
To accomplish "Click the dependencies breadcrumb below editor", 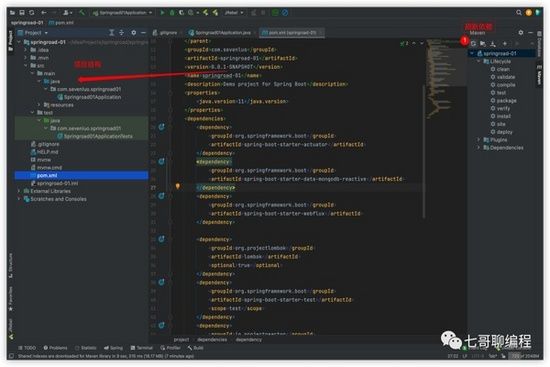I will tap(212, 340).
